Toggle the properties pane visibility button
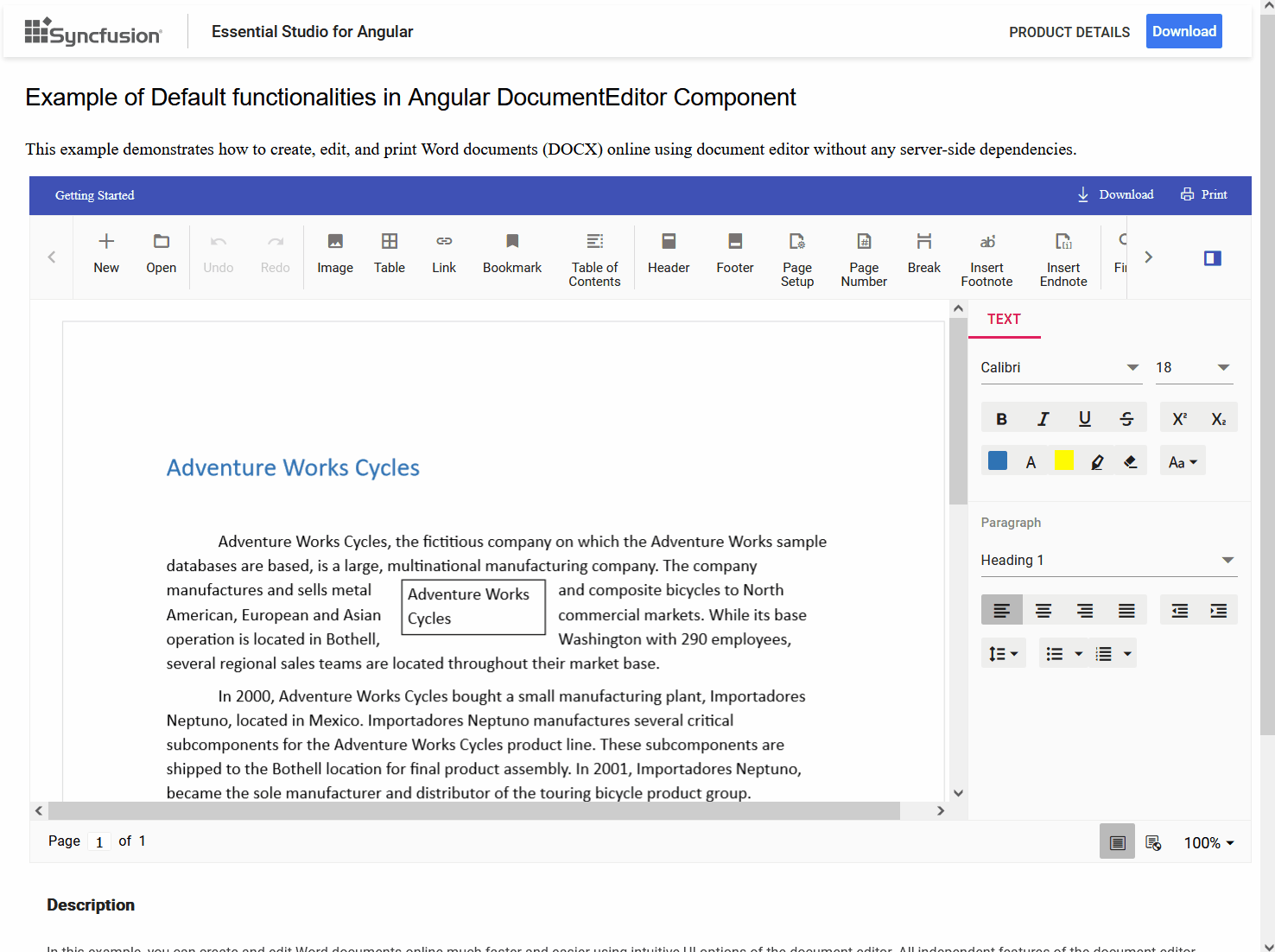The width and height of the screenshot is (1275, 952). pos(1212,258)
